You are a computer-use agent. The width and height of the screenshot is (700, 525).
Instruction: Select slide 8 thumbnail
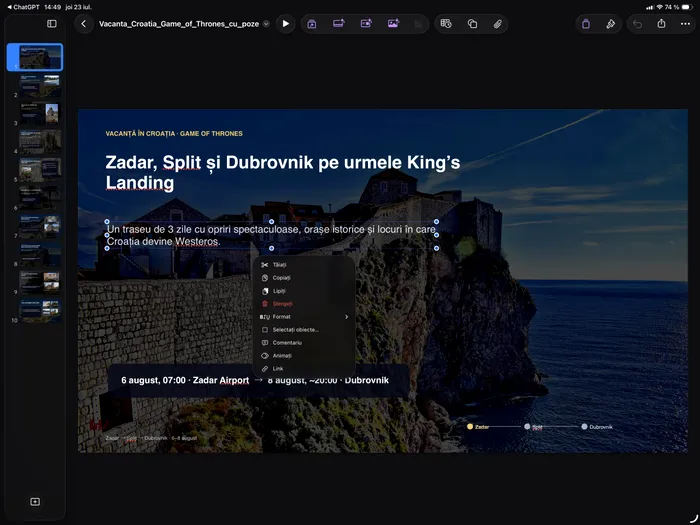[x=40, y=254]
